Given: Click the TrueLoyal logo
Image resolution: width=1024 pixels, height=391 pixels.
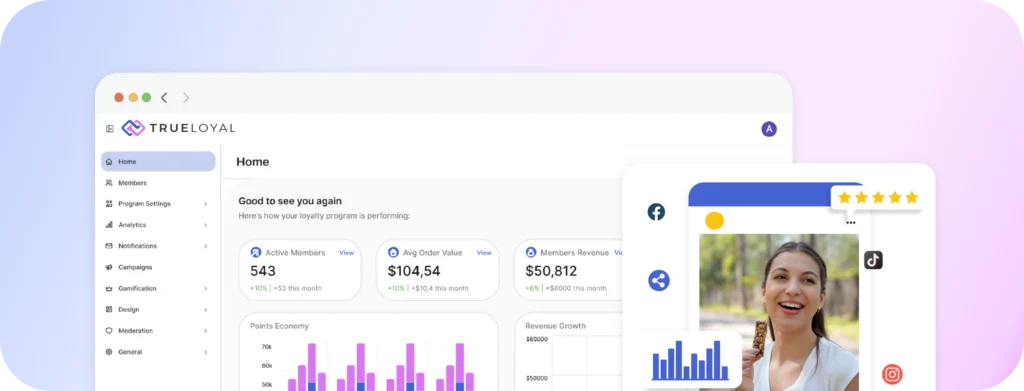Looking at the screenshot, I should pos(178,128).
